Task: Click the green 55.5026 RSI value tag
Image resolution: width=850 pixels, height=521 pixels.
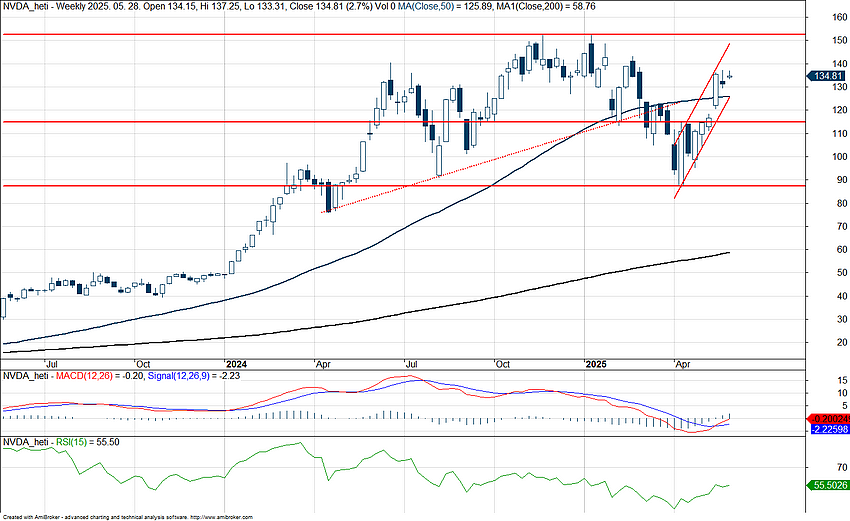Action: point(828,485)
